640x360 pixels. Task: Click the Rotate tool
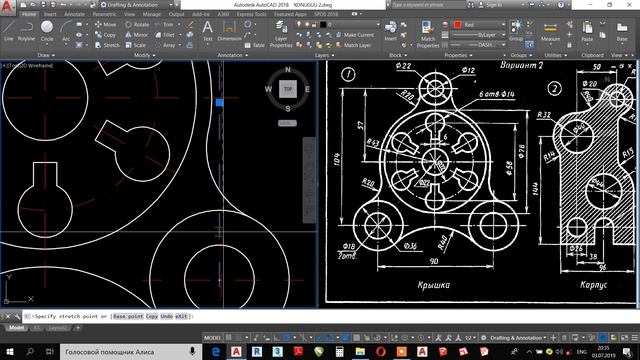tap(137, 24)
